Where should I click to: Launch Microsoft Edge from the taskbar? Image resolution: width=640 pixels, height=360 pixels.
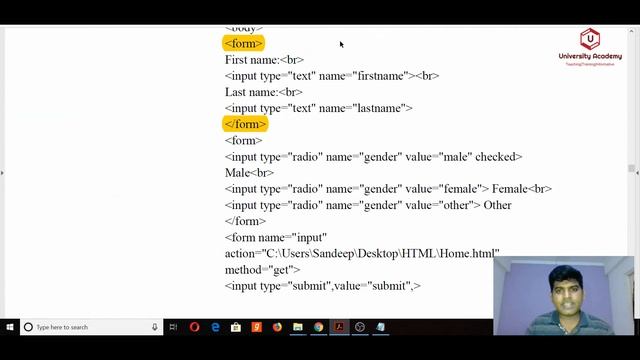(x=215, y=327)
